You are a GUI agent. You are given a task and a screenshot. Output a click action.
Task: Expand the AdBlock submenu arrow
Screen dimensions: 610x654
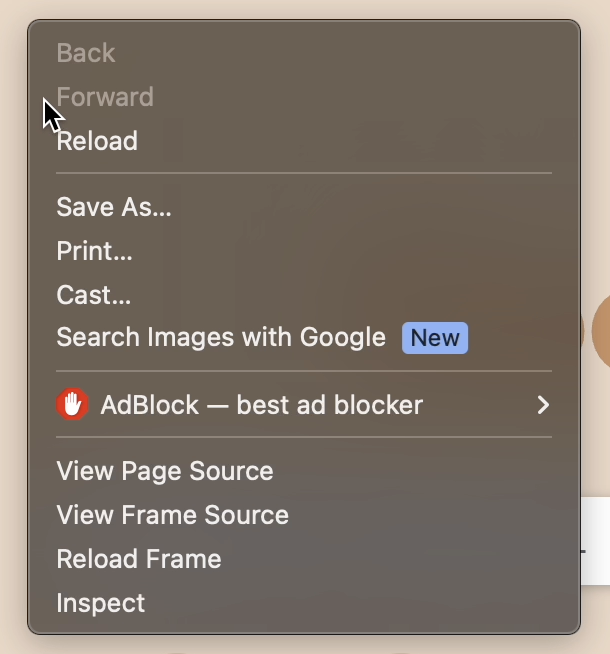coord(543,405)
